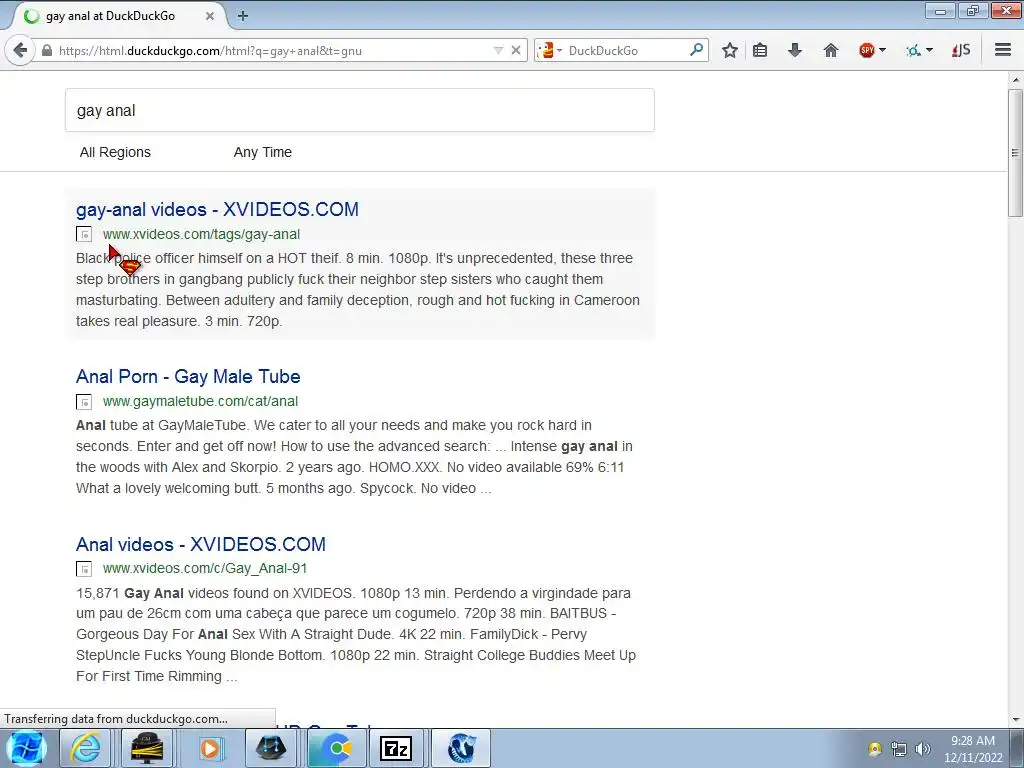Click into the address bar URL
1024x768 pixels.
210,51
